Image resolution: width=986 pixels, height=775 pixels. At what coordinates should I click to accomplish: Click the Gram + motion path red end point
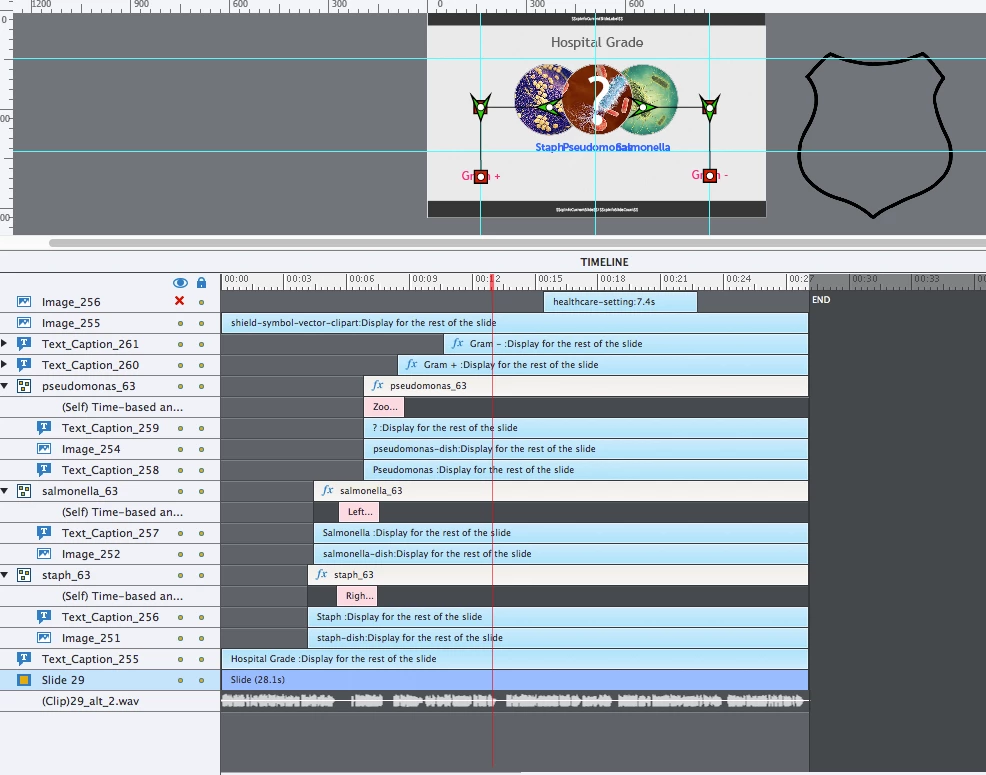click(x=481, y=177)
